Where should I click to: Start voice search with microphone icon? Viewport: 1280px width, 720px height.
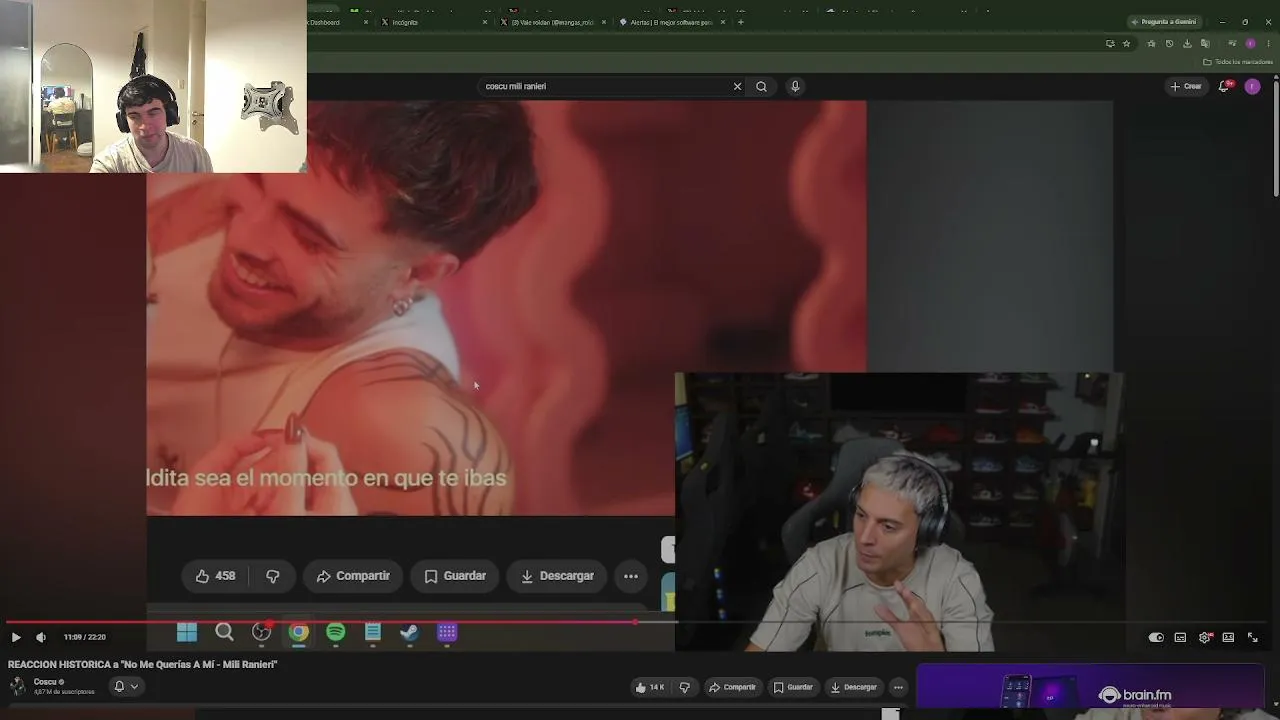point(795,86)
